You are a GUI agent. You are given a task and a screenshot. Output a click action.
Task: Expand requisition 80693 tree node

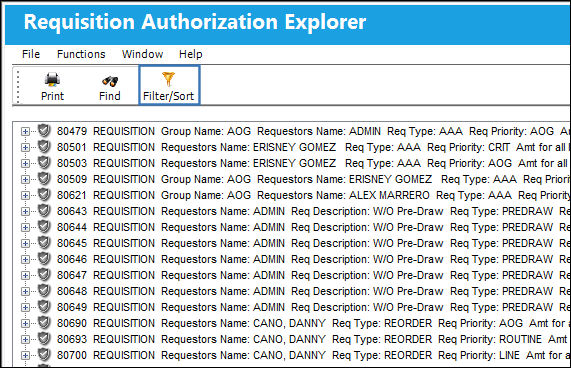[x=25, y=340]
